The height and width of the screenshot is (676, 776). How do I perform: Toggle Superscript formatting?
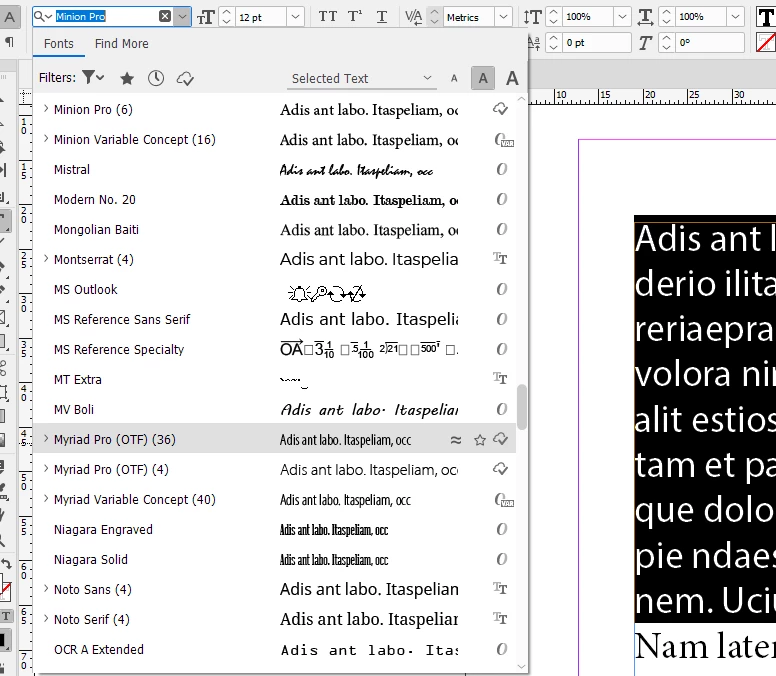(x=355, y=17)
